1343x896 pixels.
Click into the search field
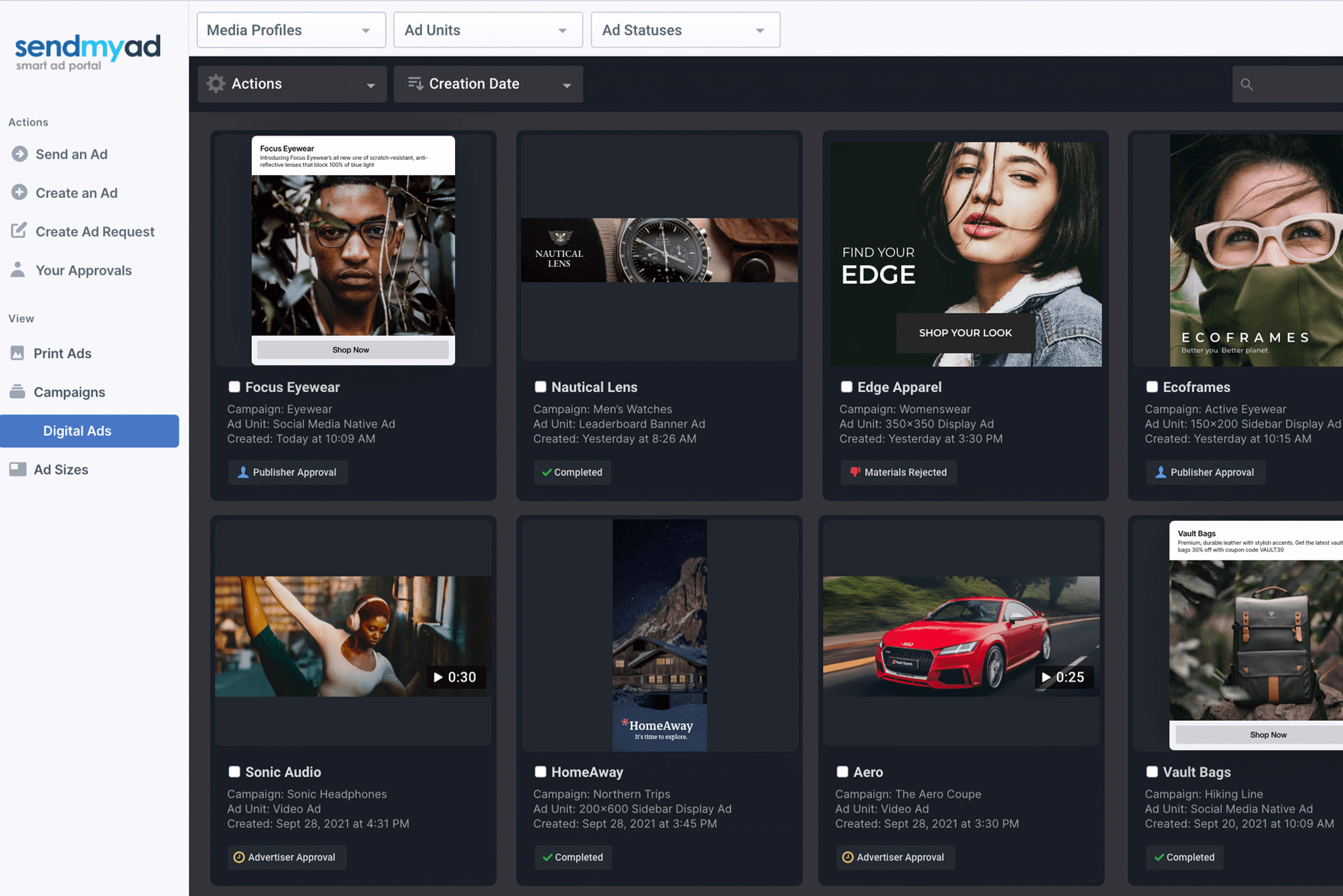1287,84
